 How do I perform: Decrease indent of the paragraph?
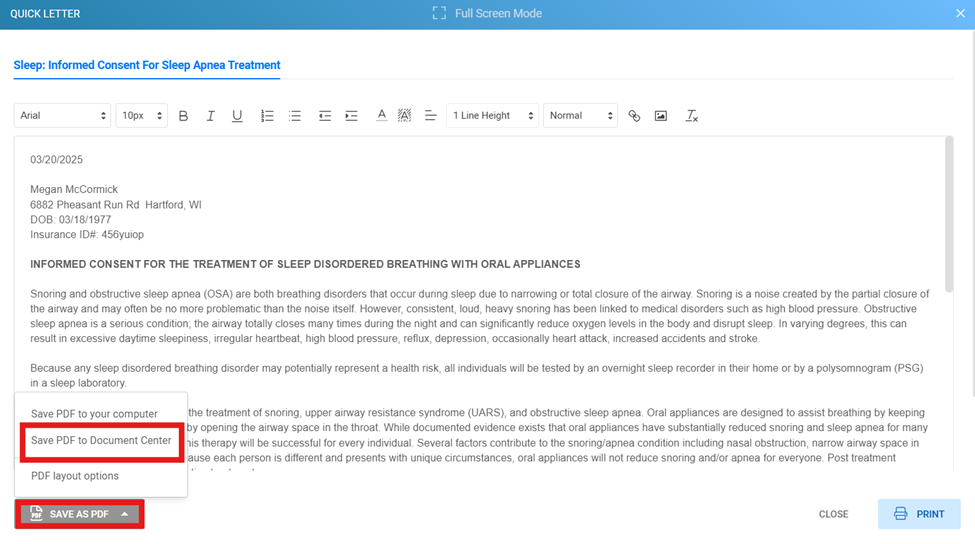coord(325,116)
